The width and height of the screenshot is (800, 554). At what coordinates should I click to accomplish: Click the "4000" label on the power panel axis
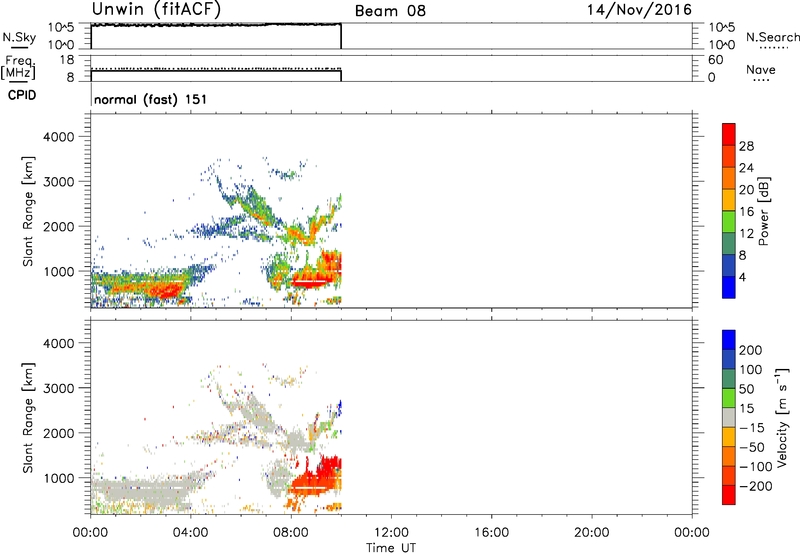tap(59, 137)
